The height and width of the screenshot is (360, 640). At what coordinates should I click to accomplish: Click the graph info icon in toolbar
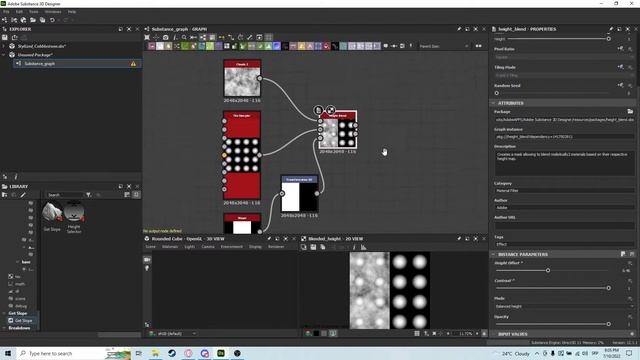pyautogui.click(x=175, y=38)
